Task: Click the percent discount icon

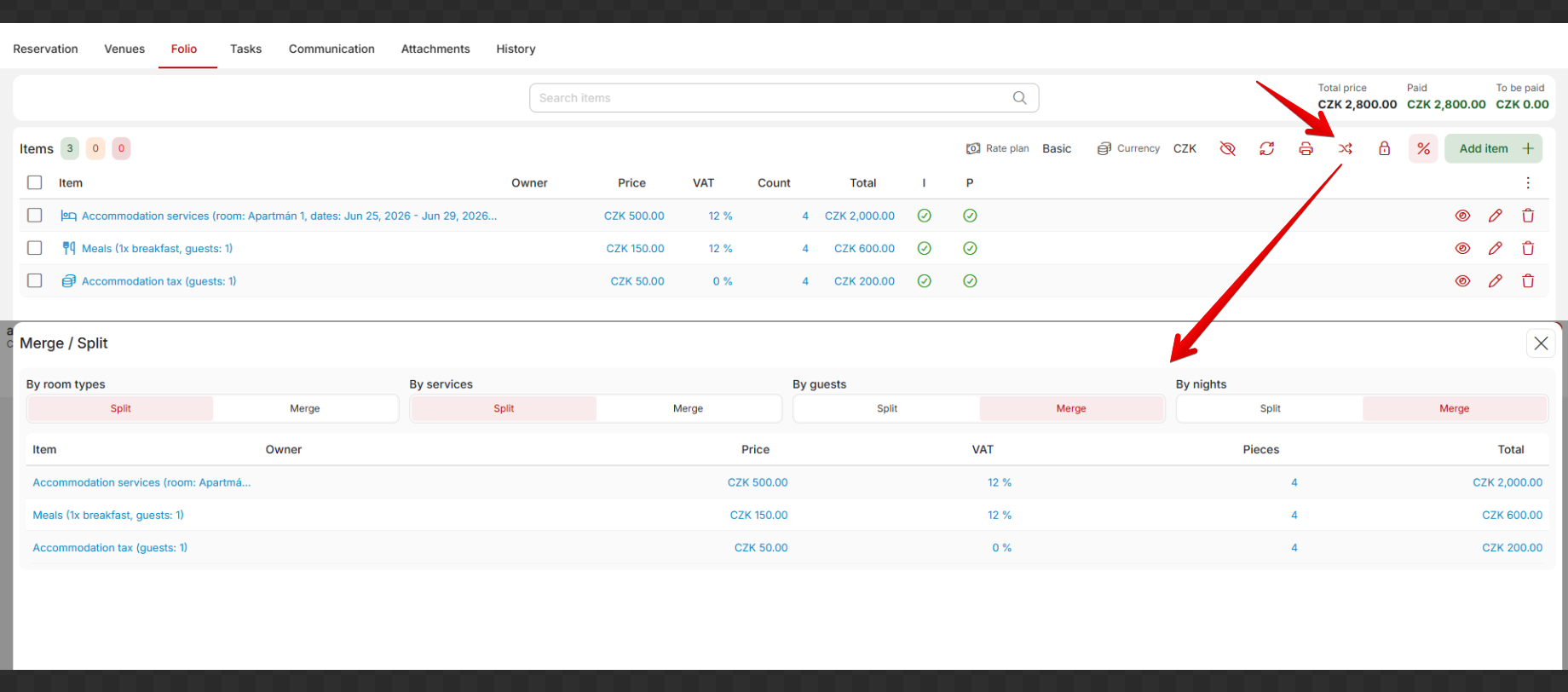Action: point(1423,148)
